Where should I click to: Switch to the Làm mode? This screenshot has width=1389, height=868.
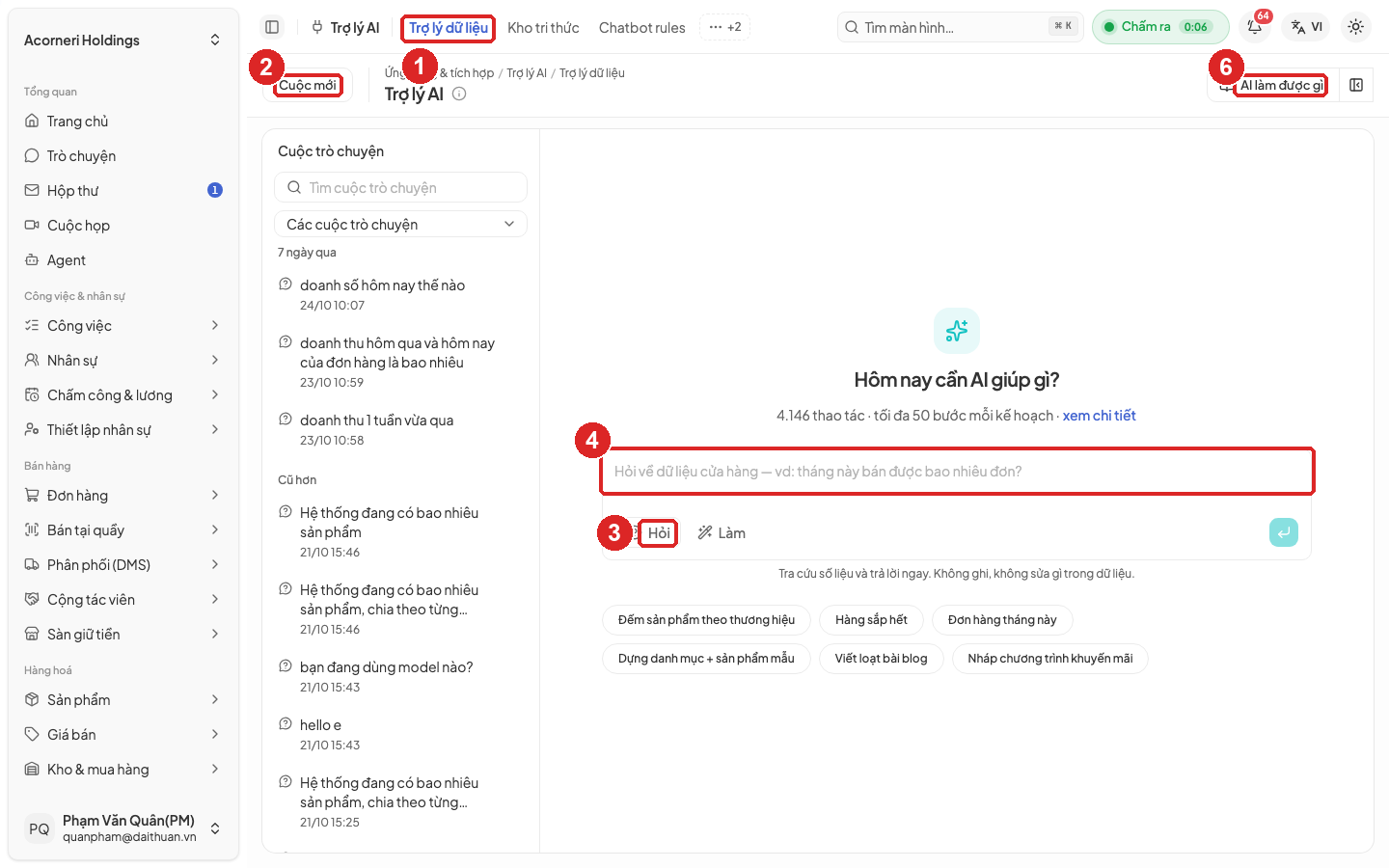click(x=722, y=532)
